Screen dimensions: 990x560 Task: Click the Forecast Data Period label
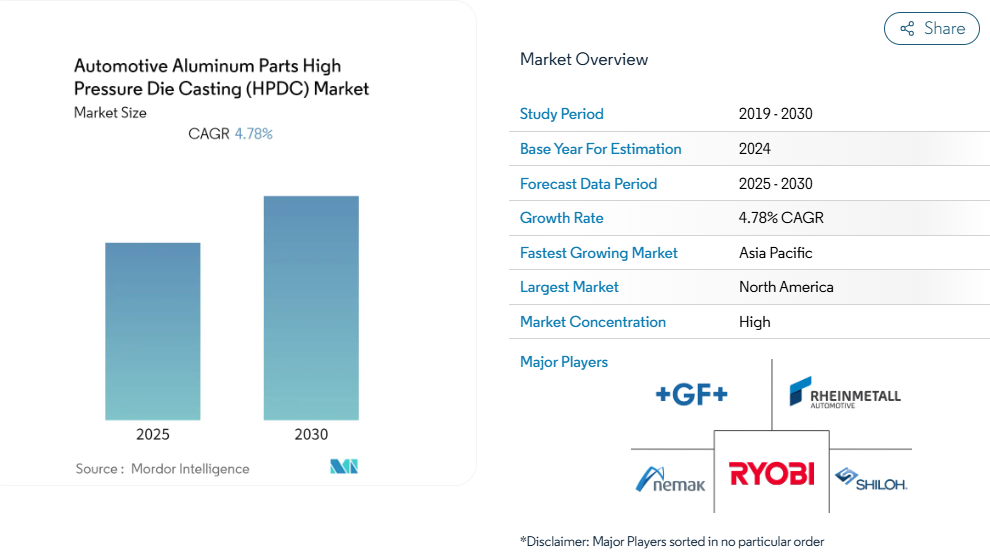pos(588,184)
